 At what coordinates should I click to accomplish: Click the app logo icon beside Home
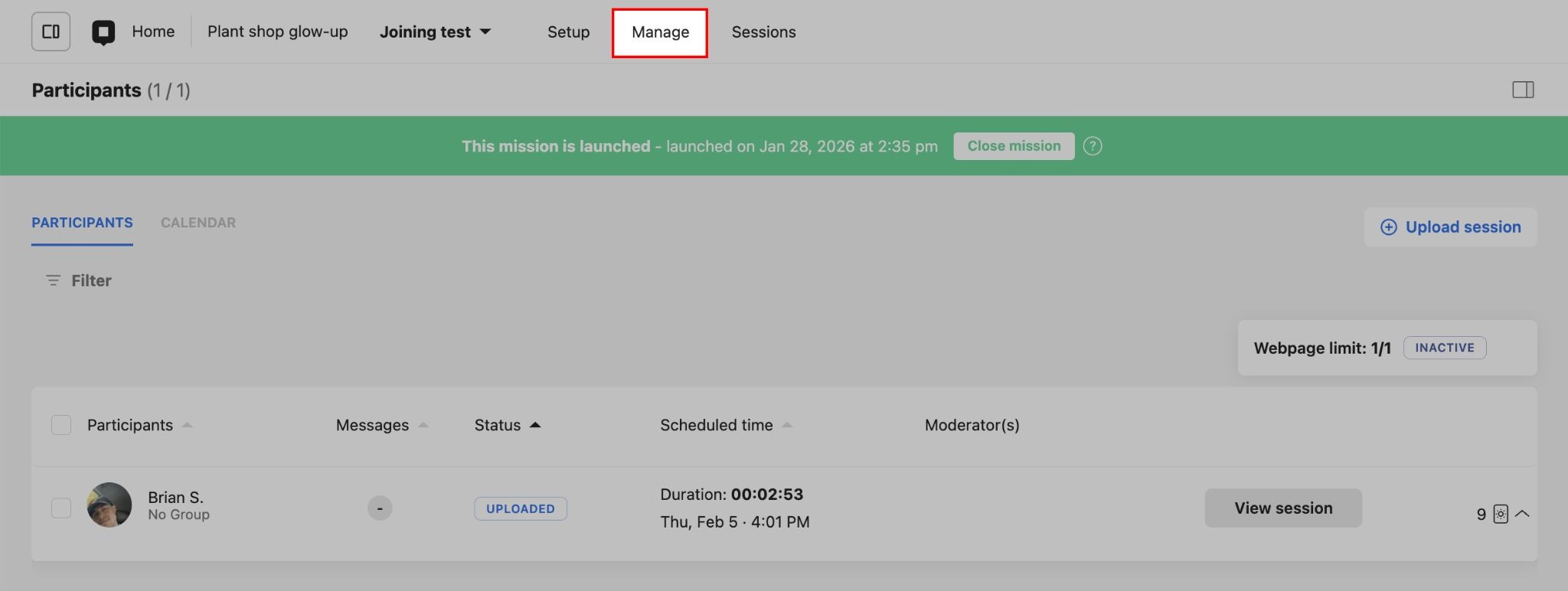[x=103, y=32]
